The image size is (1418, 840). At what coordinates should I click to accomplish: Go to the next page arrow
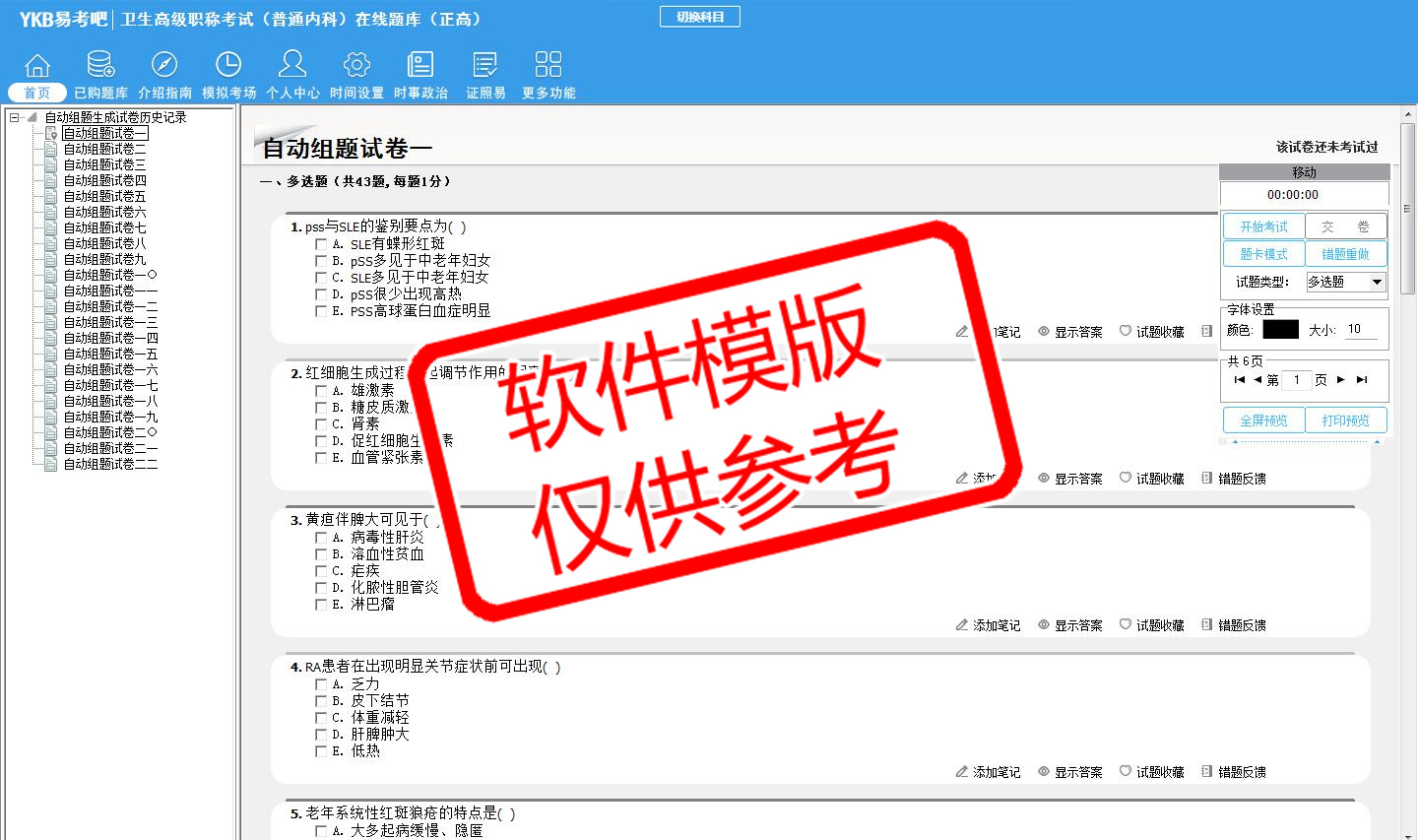(1340, 379)
